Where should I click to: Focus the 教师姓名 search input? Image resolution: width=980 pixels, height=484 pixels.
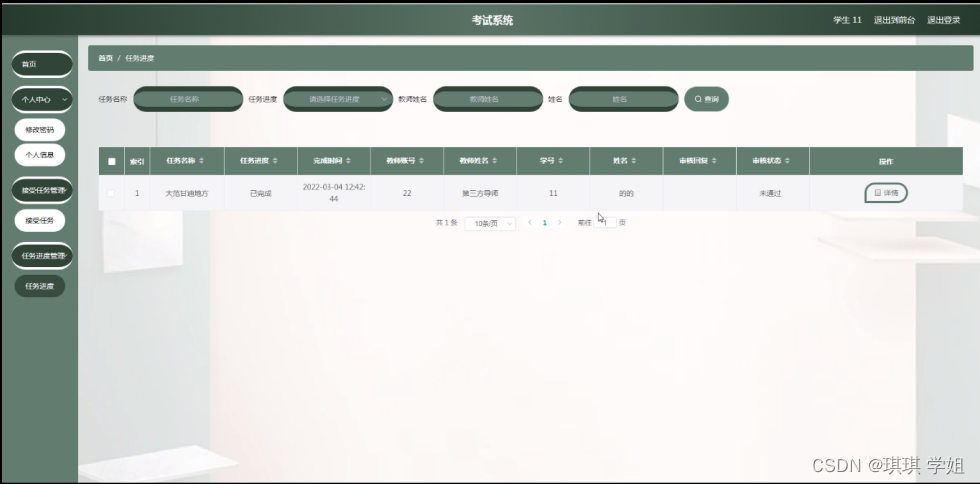[x=488, y=99]
